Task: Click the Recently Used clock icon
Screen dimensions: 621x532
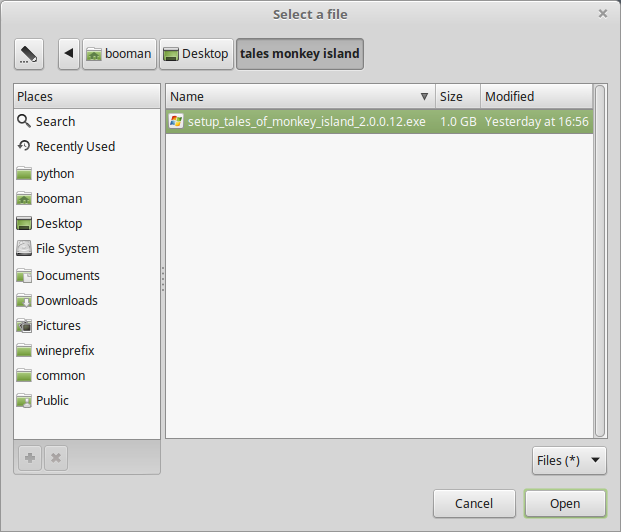Action: 24,146
